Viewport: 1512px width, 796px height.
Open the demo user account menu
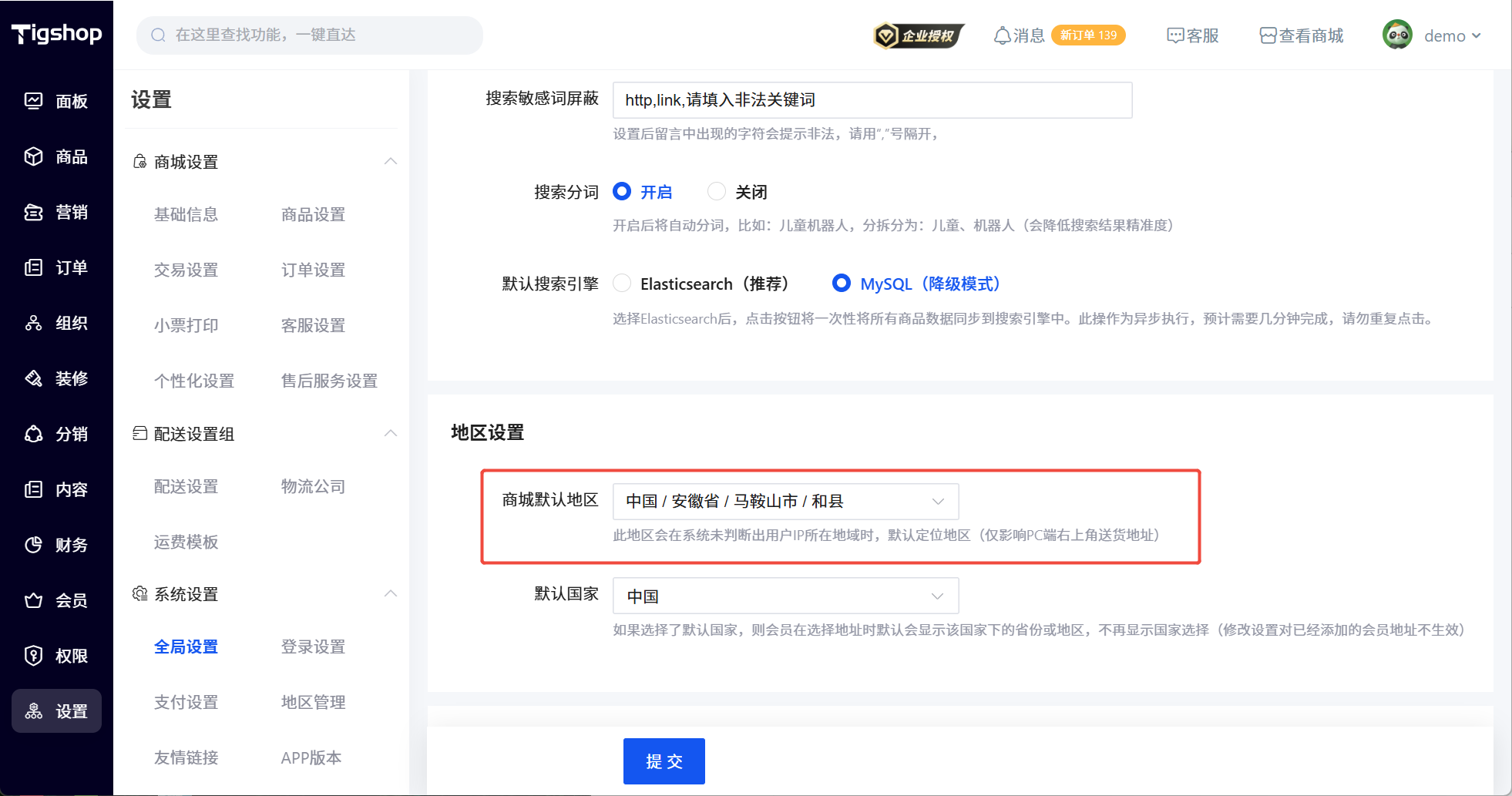pos(1432,35)
